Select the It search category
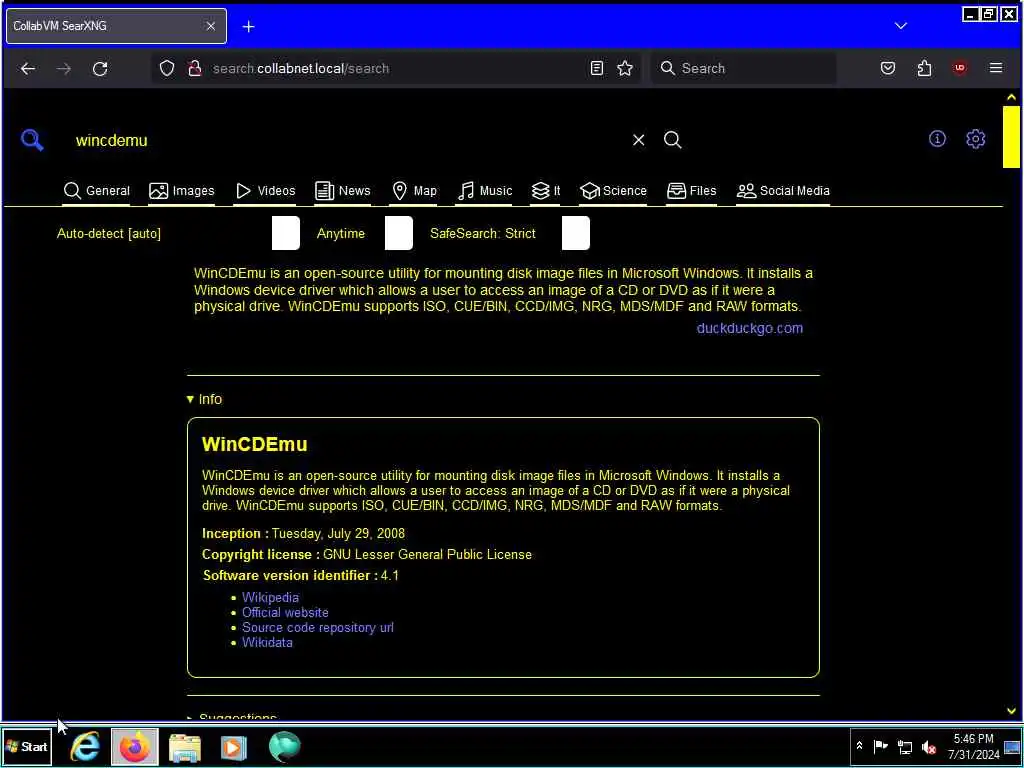Viewport: 1024px width, 768px height. coord(546,191)
